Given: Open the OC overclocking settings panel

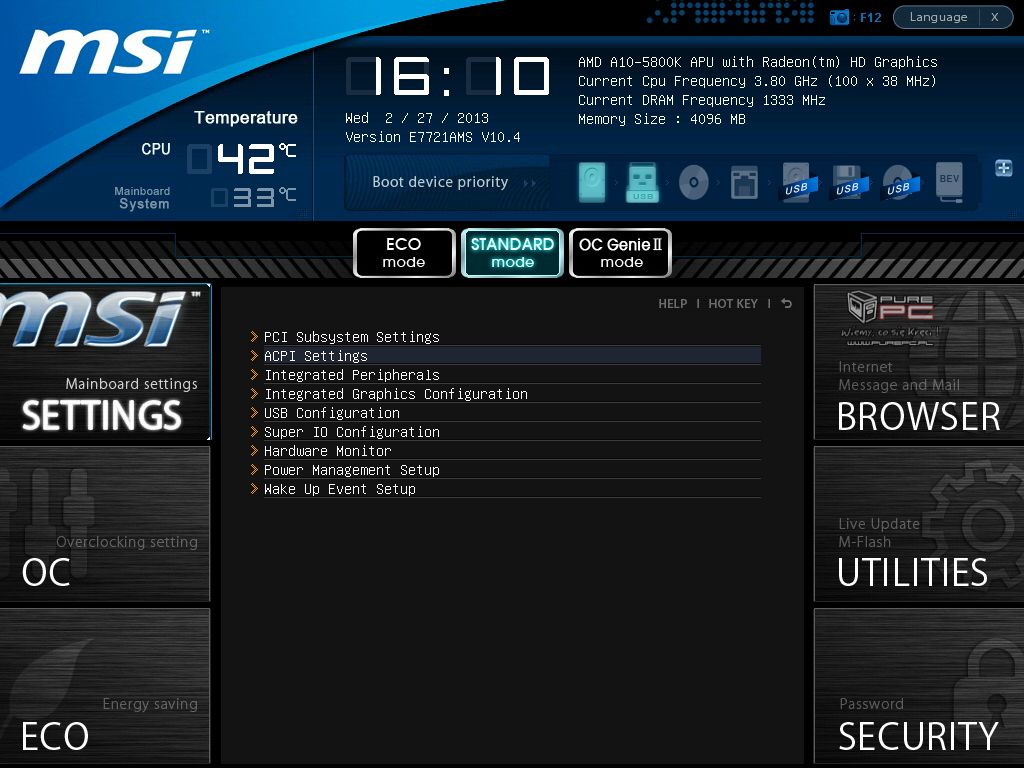Looking at the screenshot, I should pyautogui.click(x=105, y=524).
